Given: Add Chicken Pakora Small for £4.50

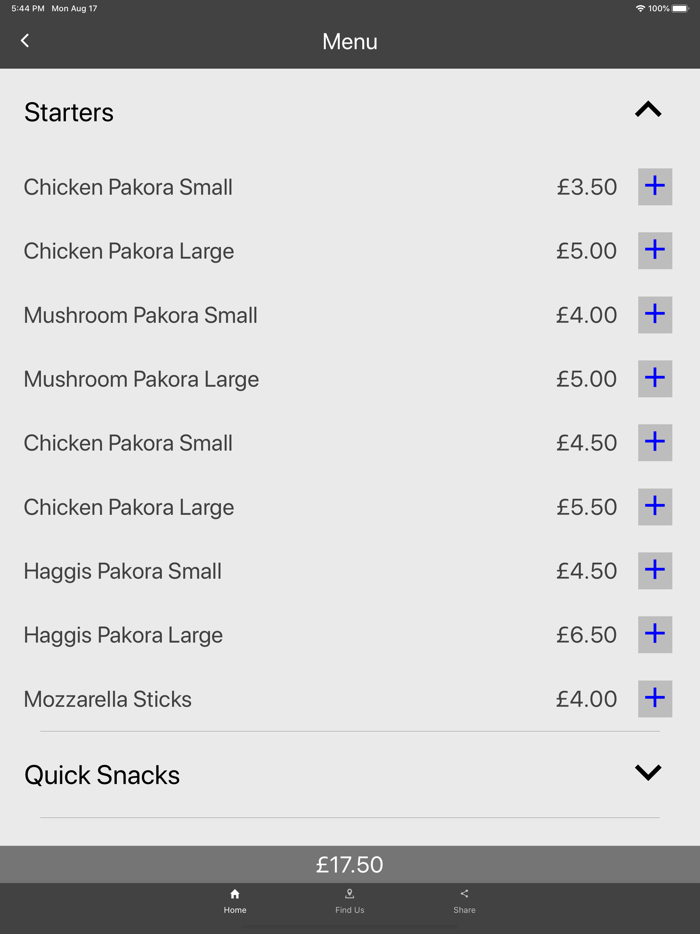Looking at the screenshot, I should tap(655, 443).
